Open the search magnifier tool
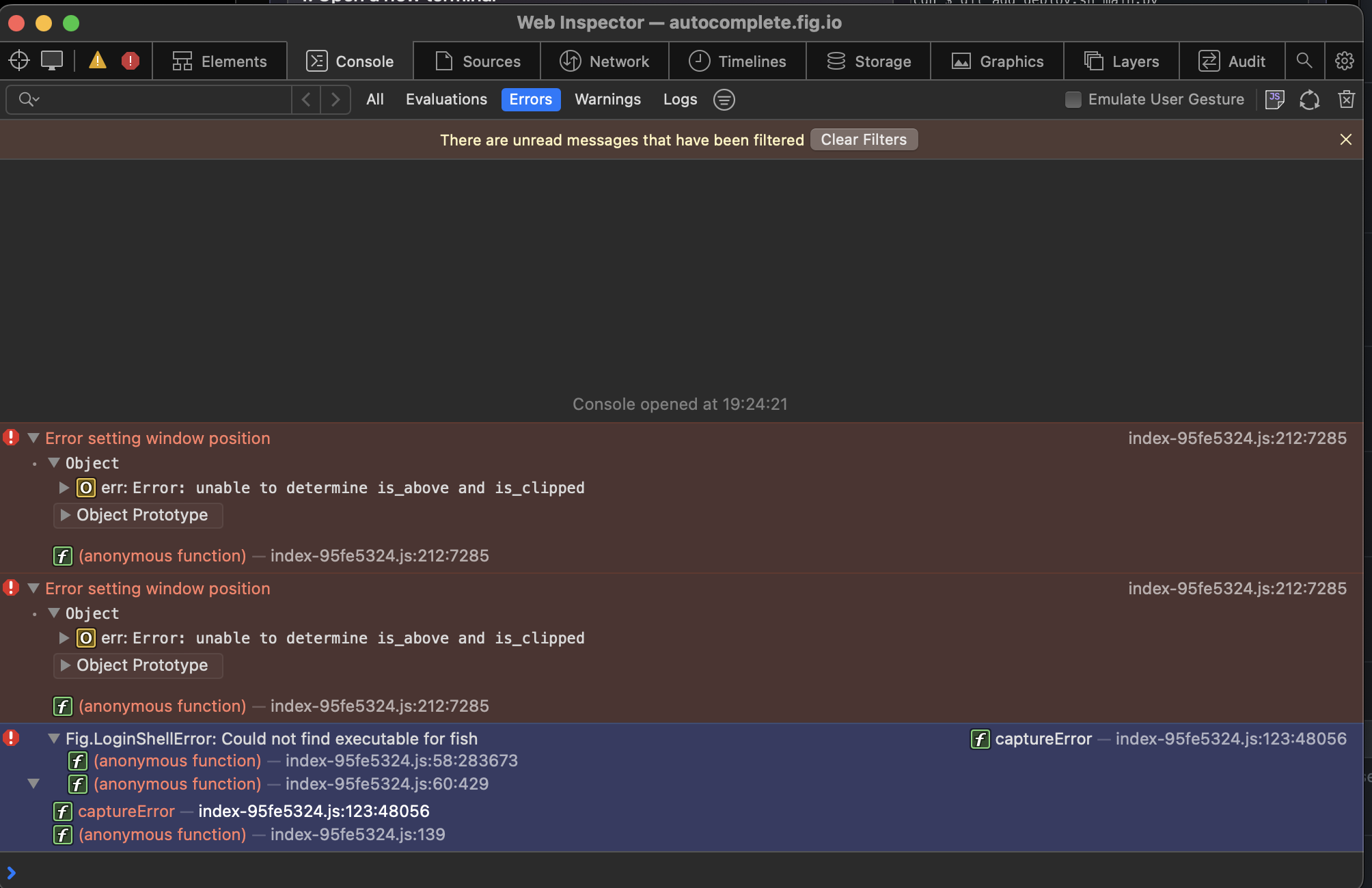 click(x=1305, y=61)
